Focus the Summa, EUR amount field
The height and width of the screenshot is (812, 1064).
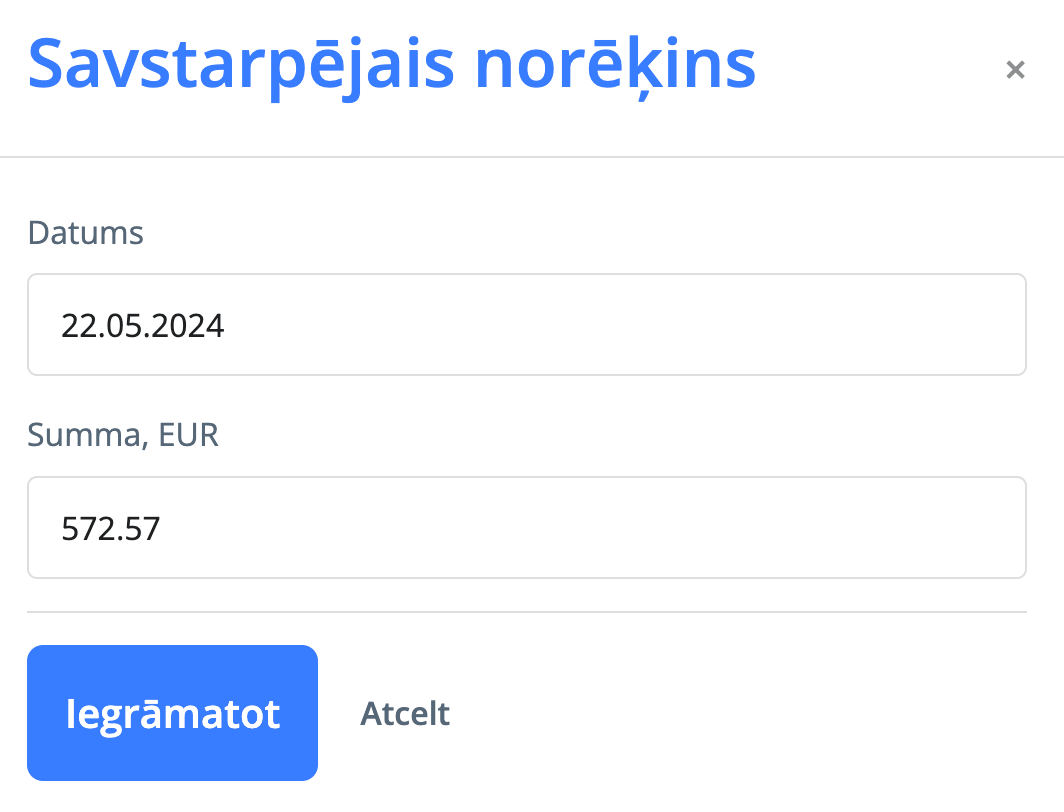(526, 527)
